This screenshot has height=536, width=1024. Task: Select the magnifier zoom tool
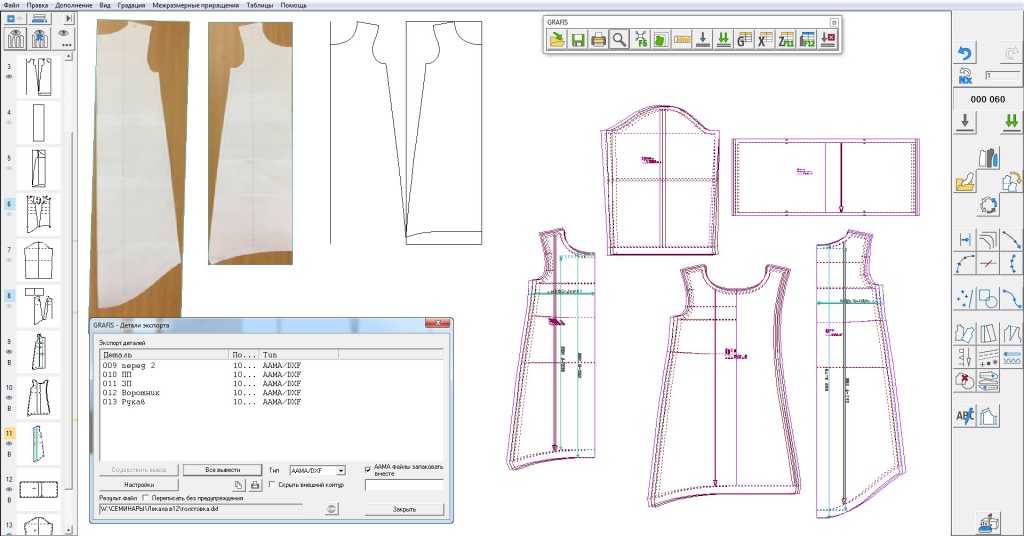pyautogui.click(x=619, y=40)
